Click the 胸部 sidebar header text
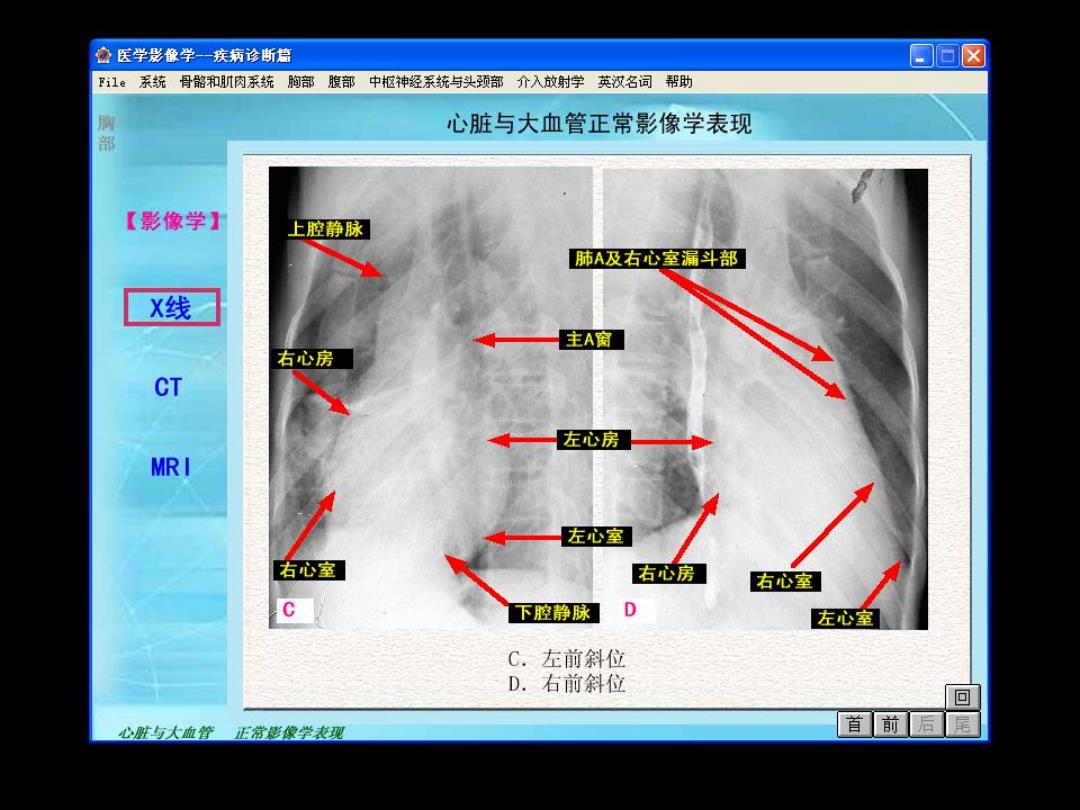1080x810 pixels. tap(106, 133)
